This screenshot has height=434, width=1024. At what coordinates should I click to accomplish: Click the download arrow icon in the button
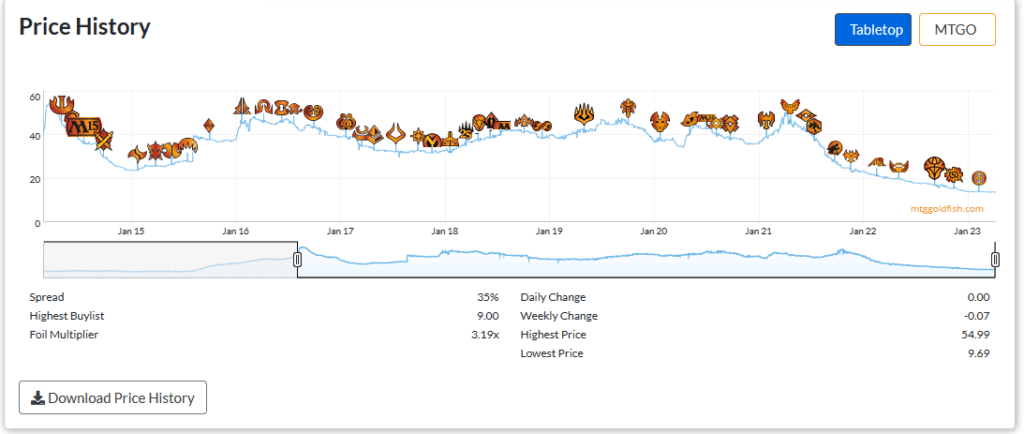pyautogui.click(x=37, y=398)
